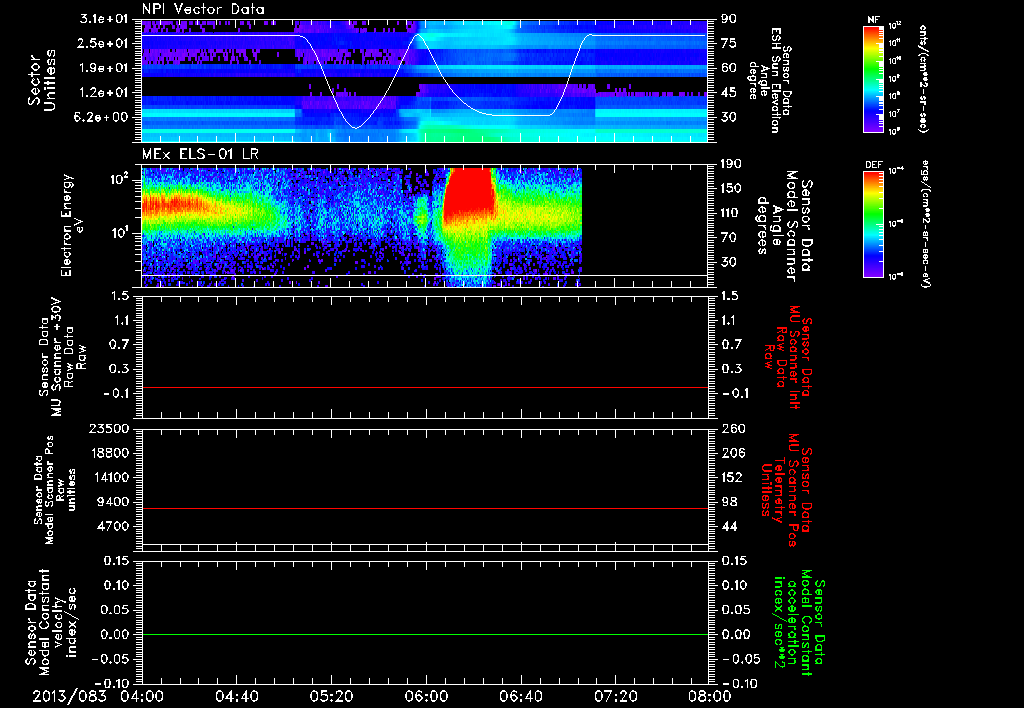Click the 04:40 time tick label
The width and height of the screenshot is (1024, 708).
236,696
